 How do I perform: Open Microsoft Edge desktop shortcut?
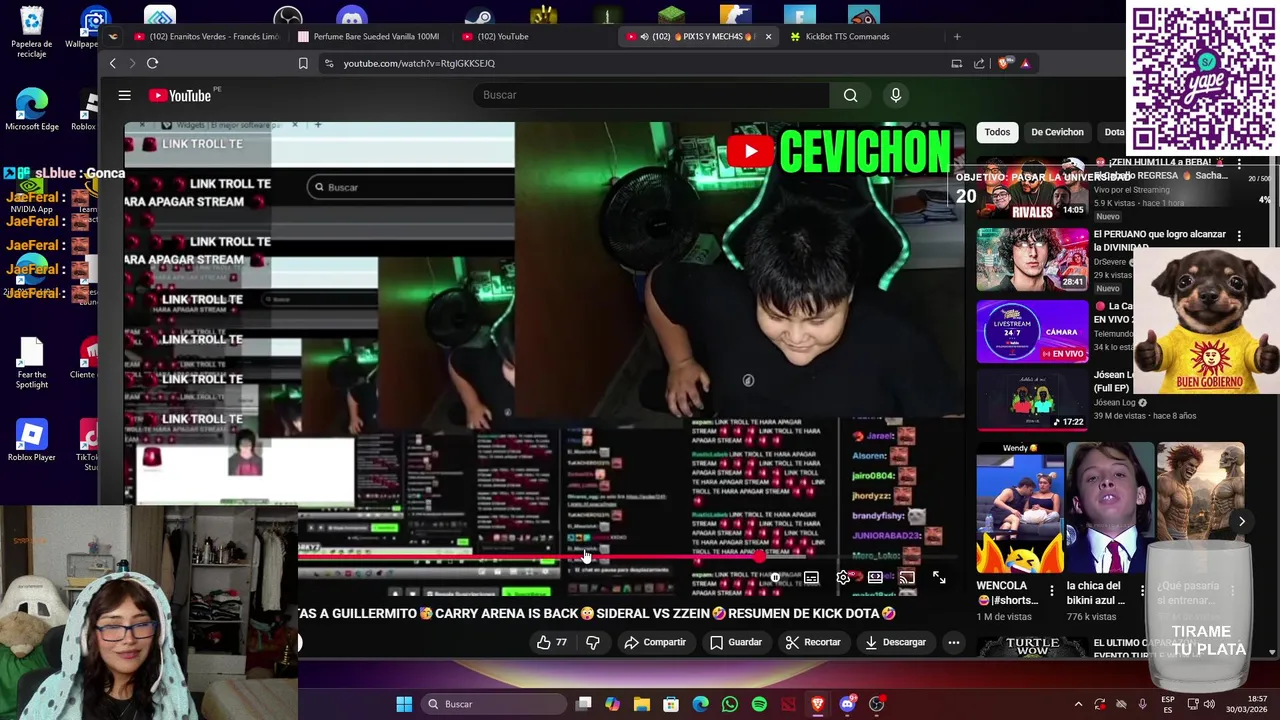(32, 110)
